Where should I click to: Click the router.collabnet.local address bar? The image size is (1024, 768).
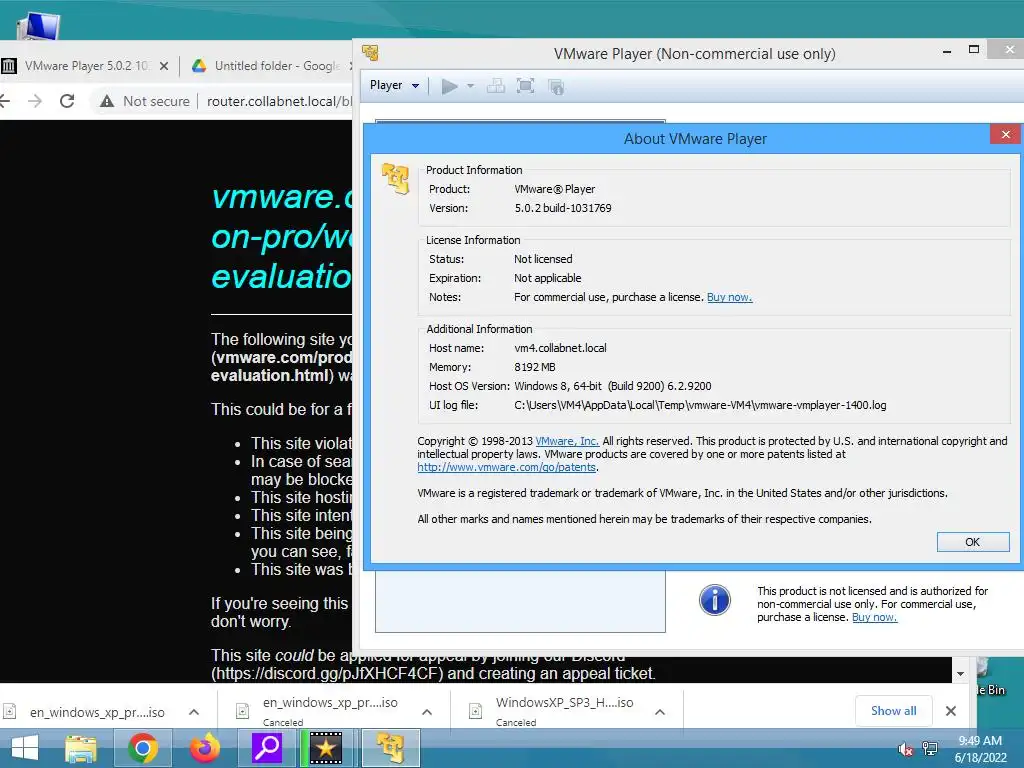click(x=279, y=101)
